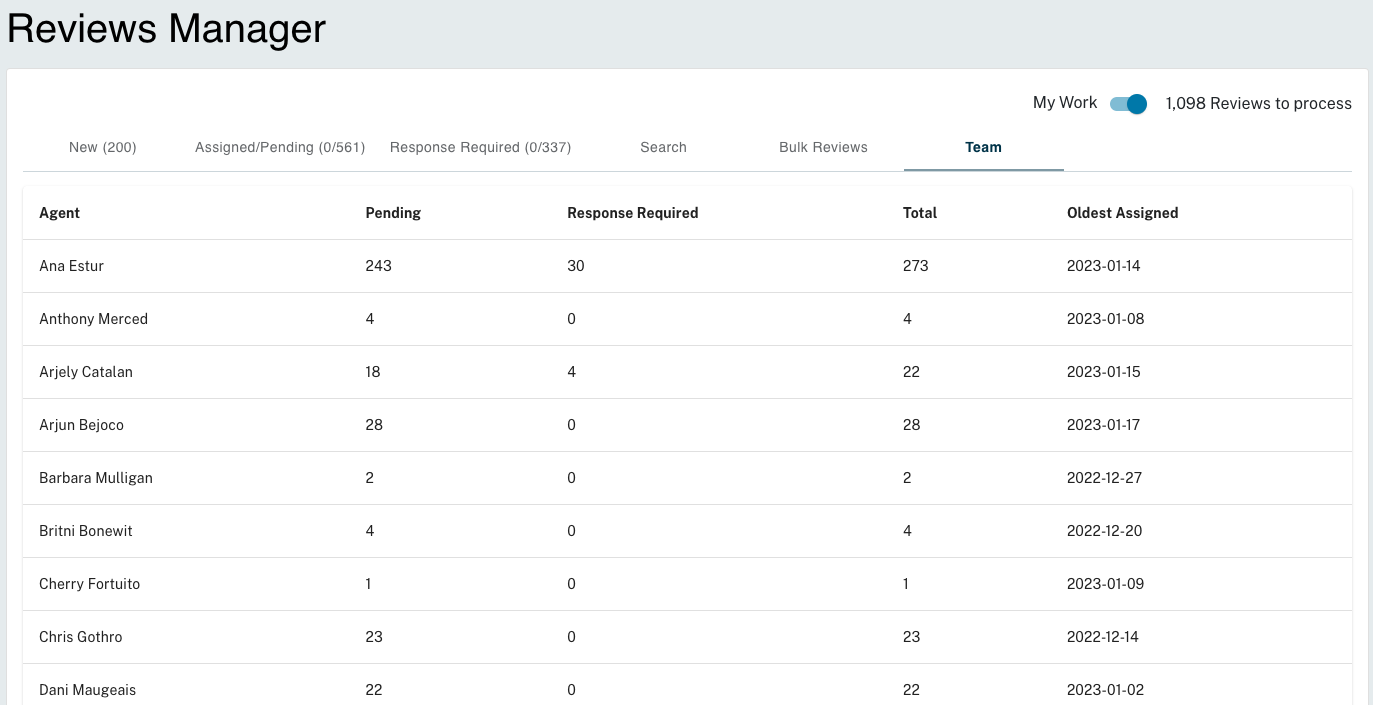Select the Team tab
The height and width of the screenshot is (705, 1373).
[984, 147]
